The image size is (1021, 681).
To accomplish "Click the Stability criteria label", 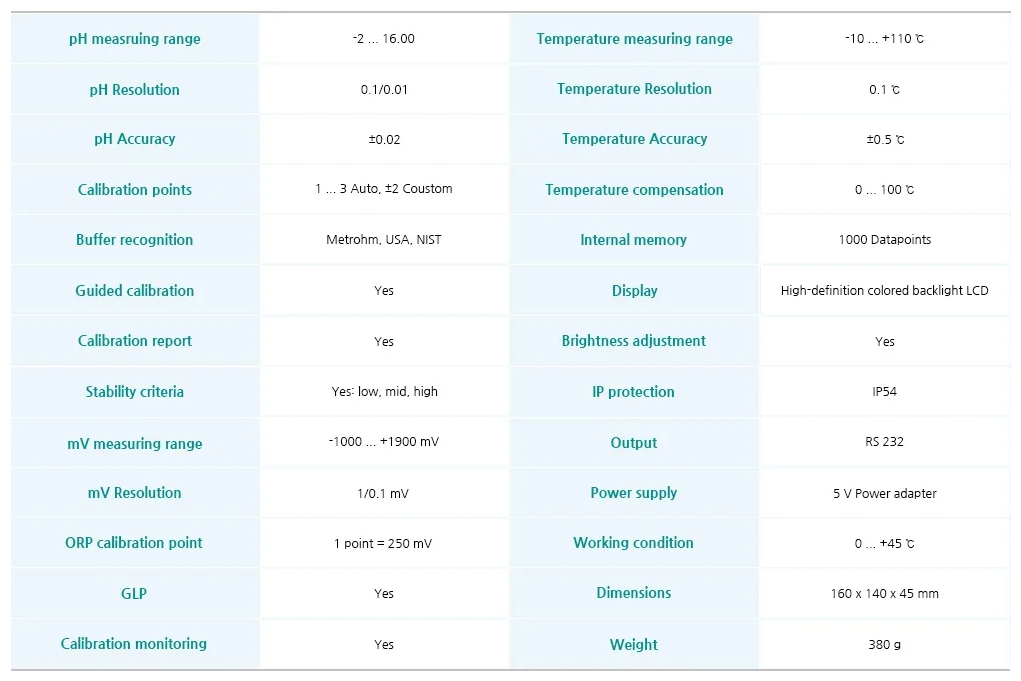I will [135, 391].
